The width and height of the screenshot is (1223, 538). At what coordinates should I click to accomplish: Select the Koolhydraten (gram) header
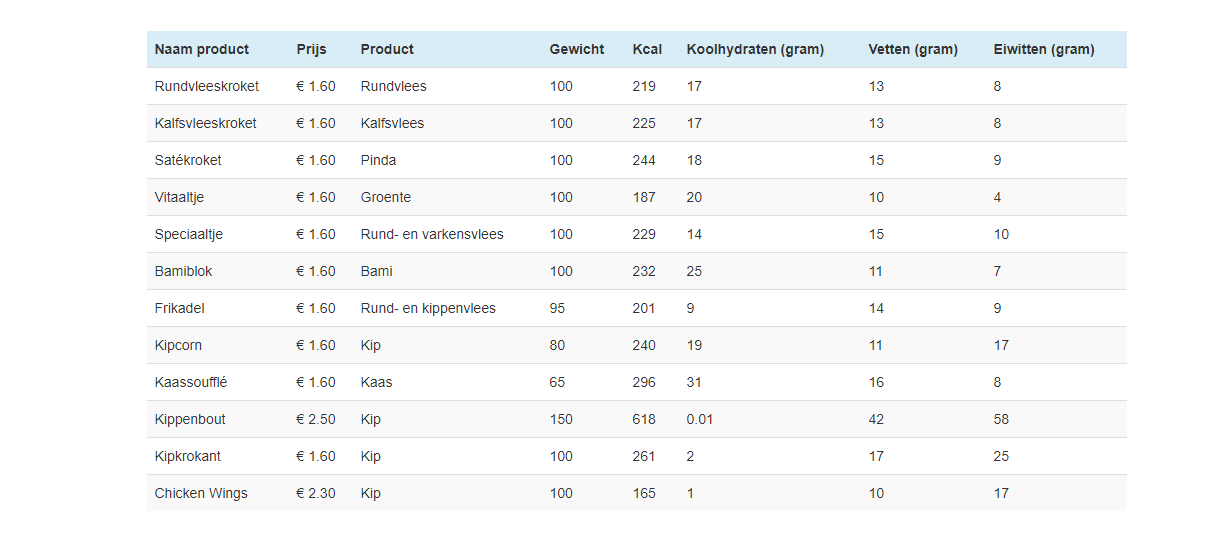tap(755, 49)
